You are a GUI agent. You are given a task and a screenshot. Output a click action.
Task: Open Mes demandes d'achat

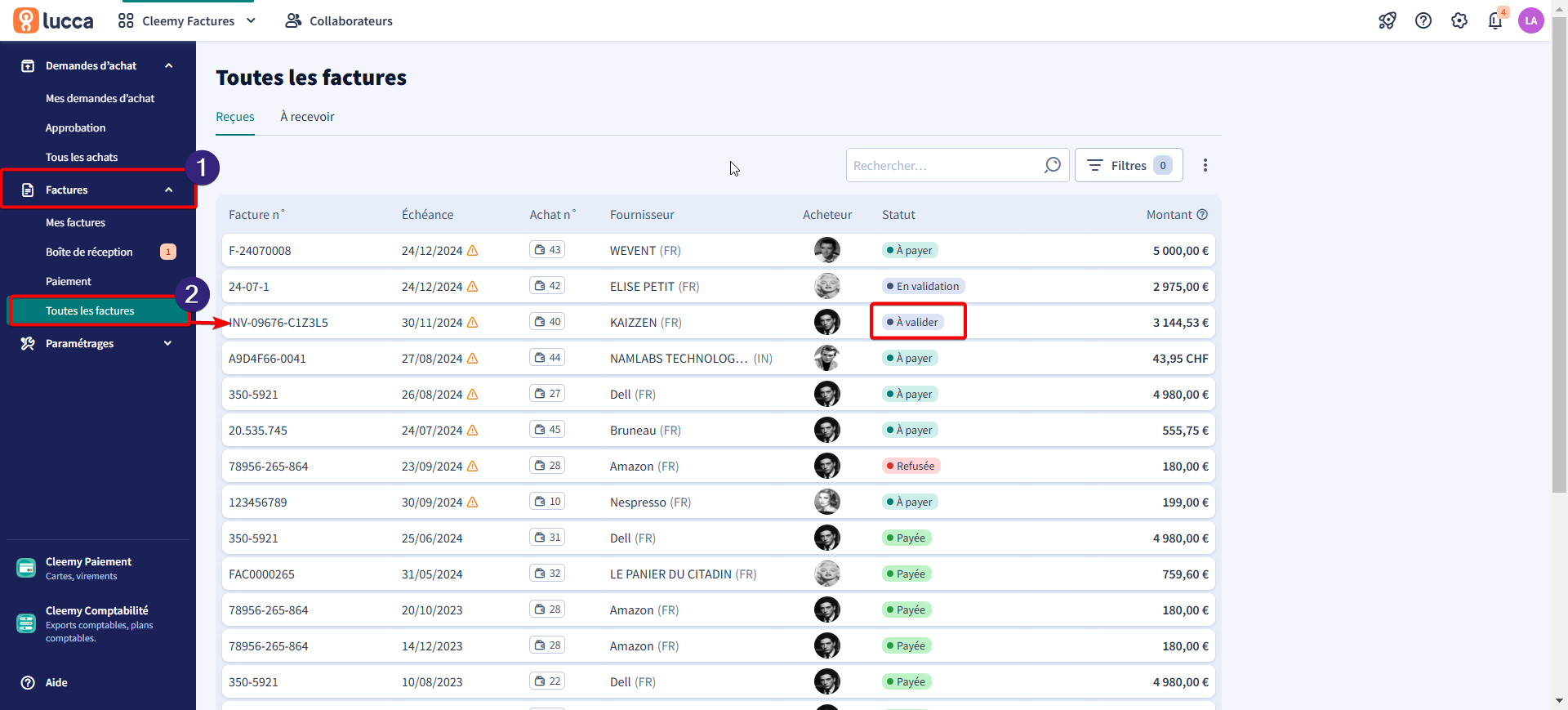click(100, 98)
